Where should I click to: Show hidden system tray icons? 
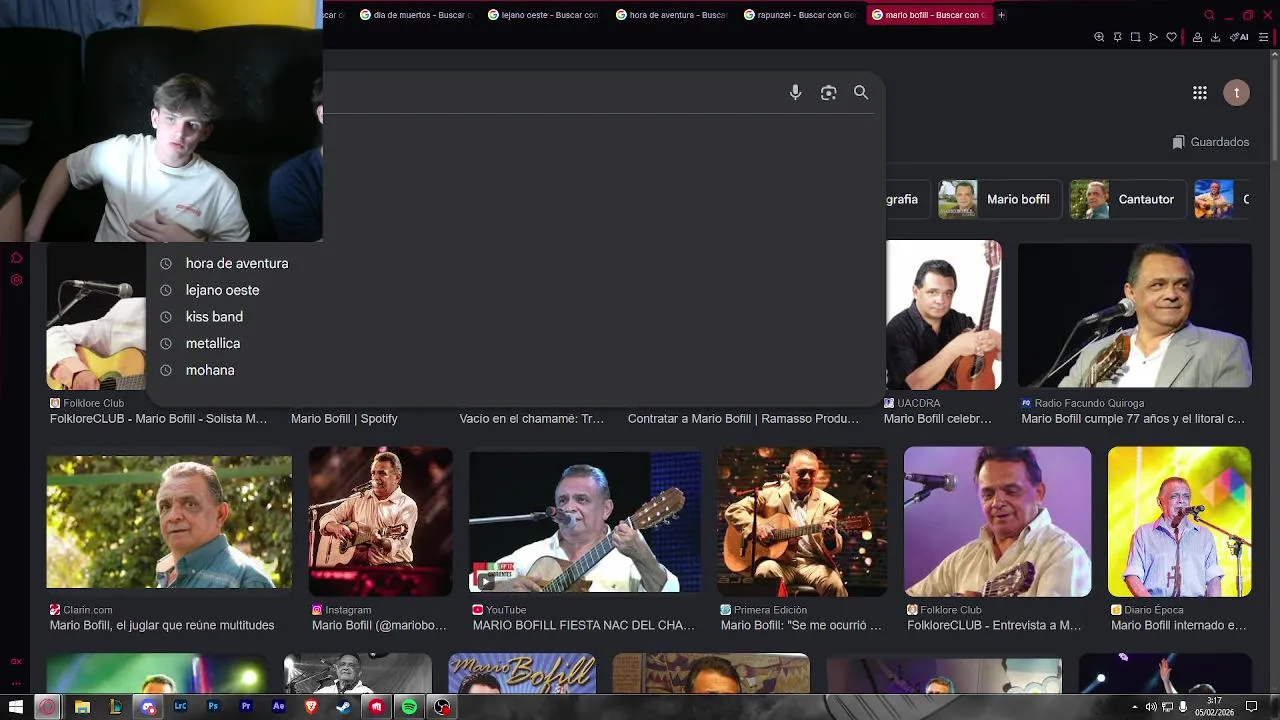click(x=1135, y=707)
